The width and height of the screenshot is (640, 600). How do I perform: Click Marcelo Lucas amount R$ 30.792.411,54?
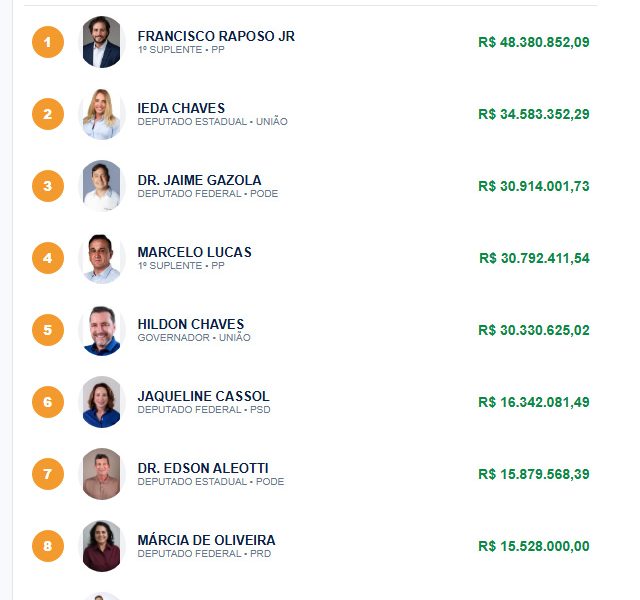(534, 258)
